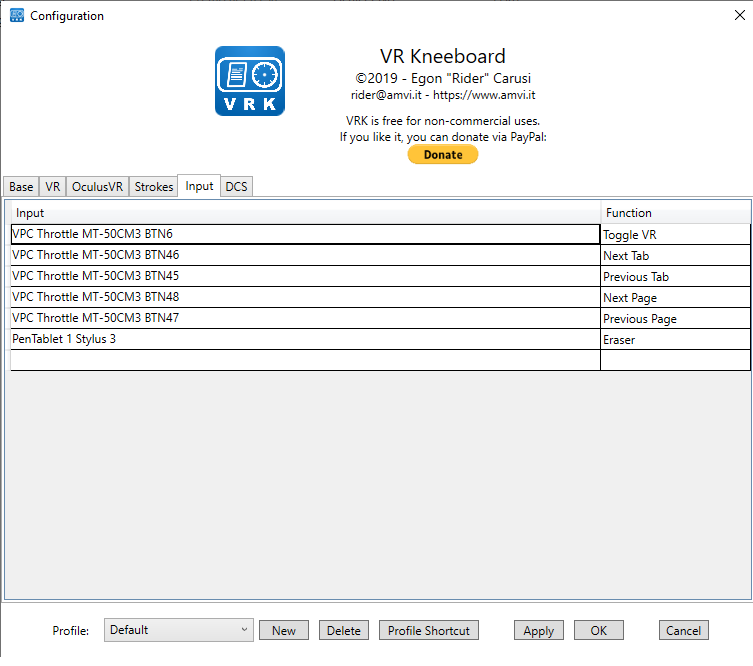Open the OculusVR tab

pos(97,187)
